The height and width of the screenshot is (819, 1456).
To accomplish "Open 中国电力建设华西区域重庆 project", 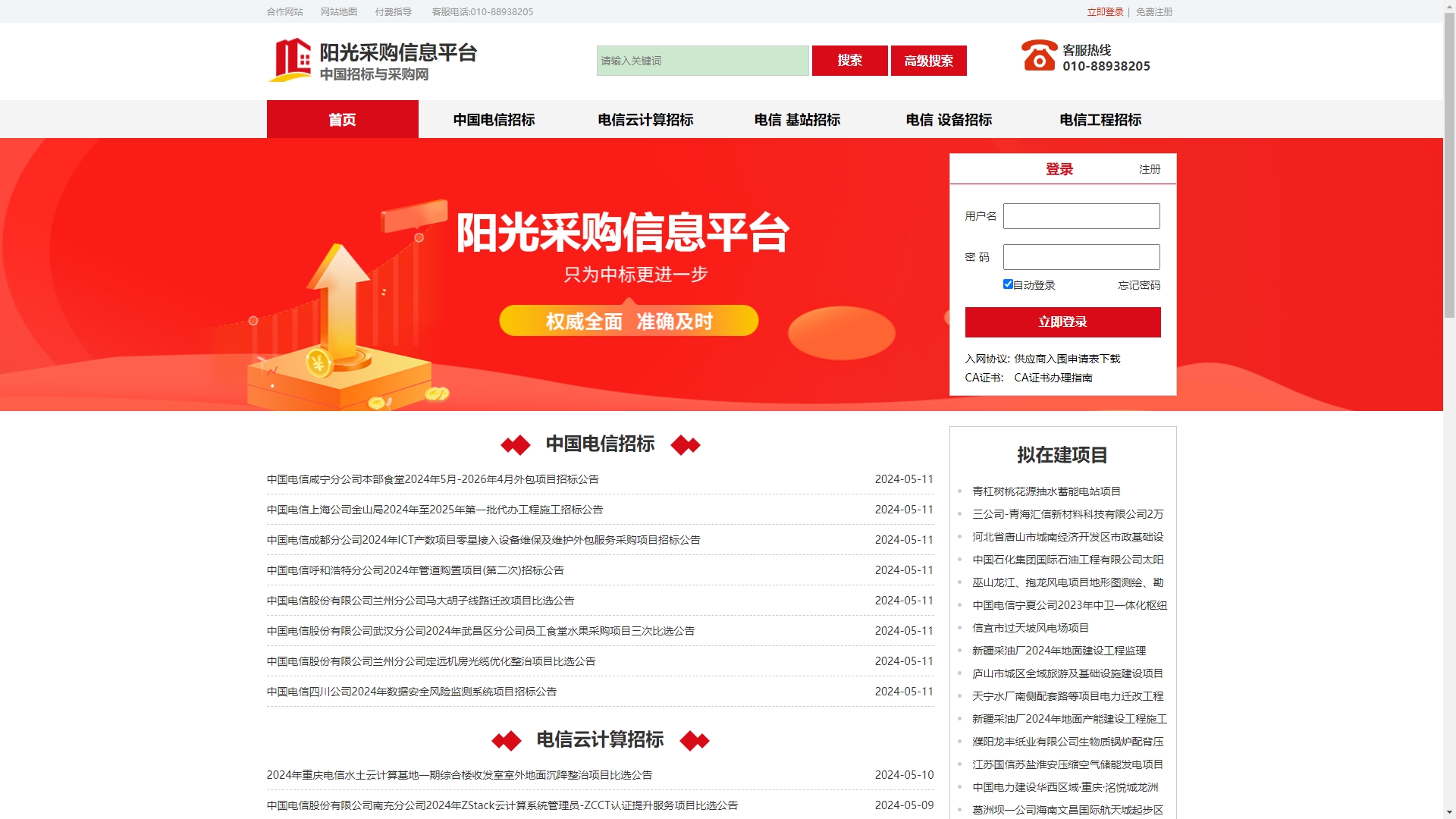I will click(1065, 787).
